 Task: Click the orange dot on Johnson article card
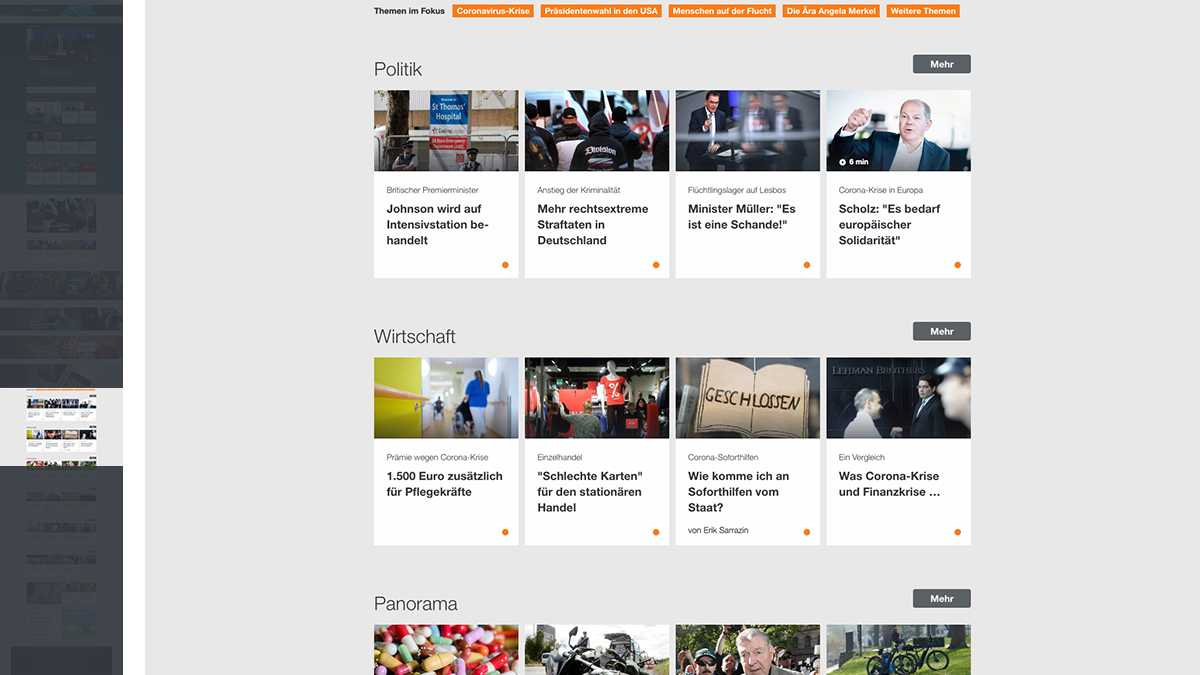[x=505, y=265]
